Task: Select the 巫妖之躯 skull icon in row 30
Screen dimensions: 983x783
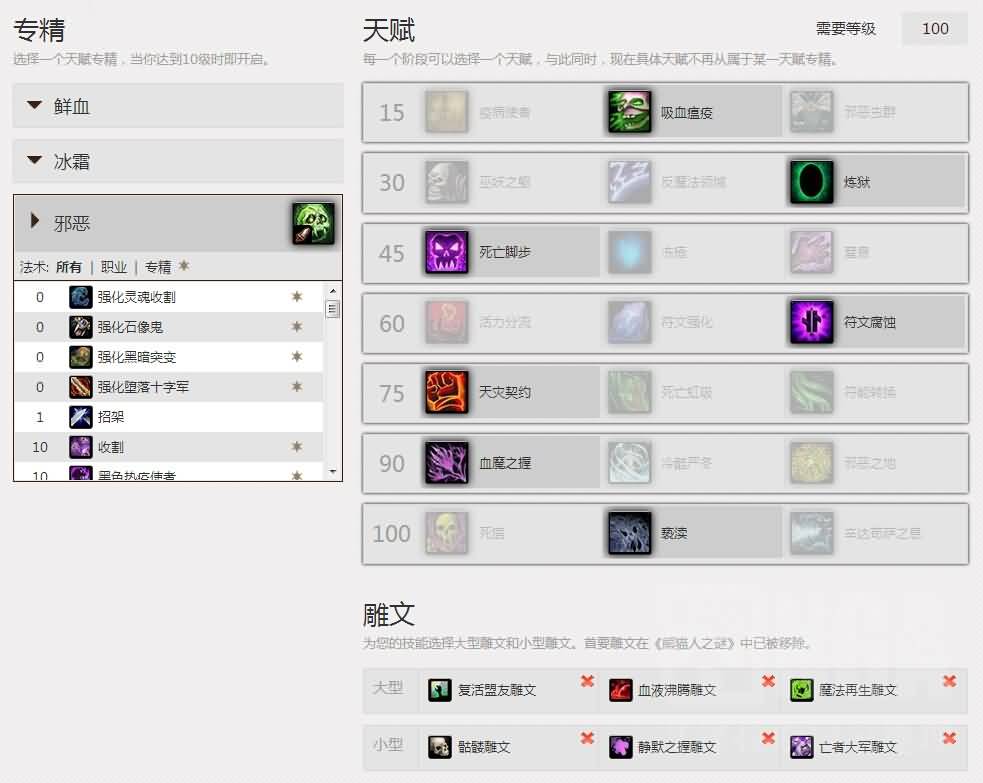Action: pyautogui.click(x=447, y=182)
